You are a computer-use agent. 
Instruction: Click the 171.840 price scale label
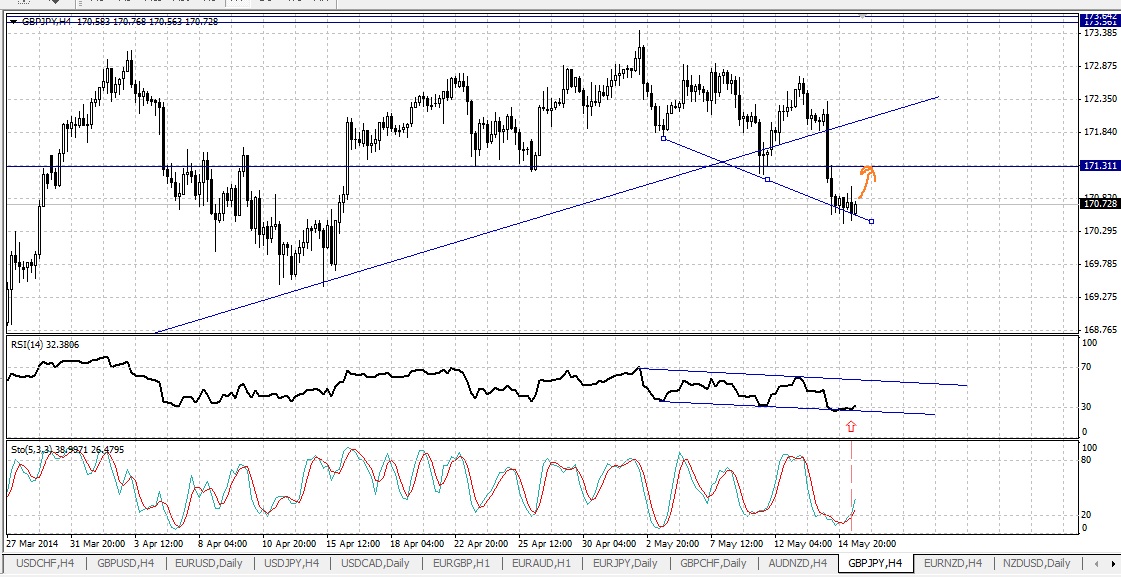1100,132
